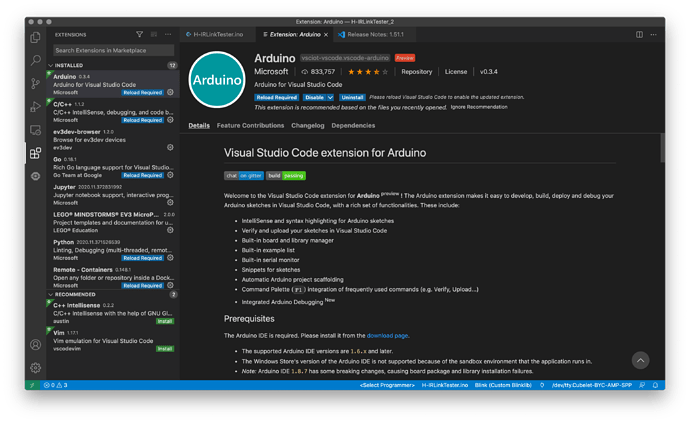Open the Search view in activity bar
Image resolution: width=690 pixels, height=422 pixels.
35,60
